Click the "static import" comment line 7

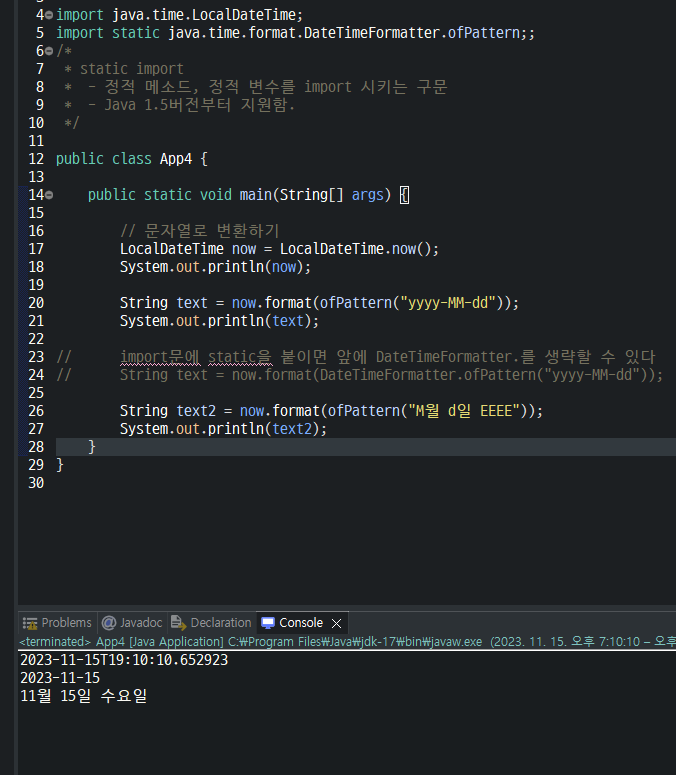click(x=131, y=69)
